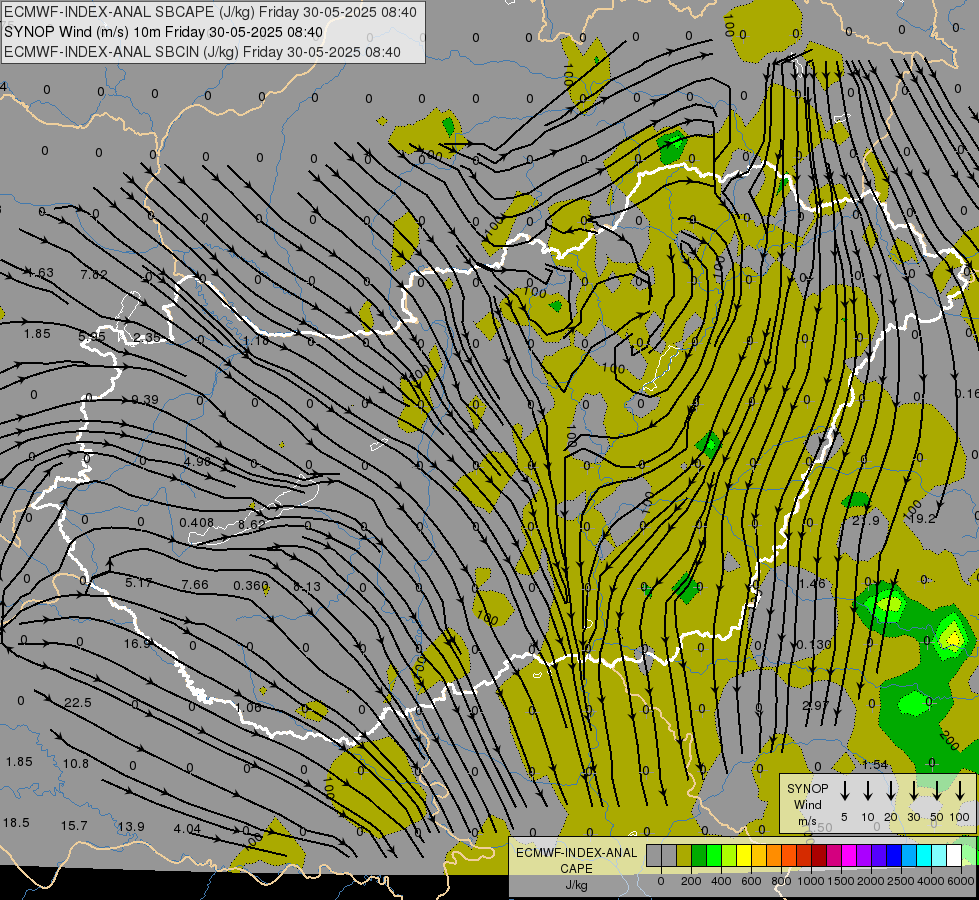Screen dimensions: 979x900
Task: Select the pure yellow CAPE legend swatch
Action: (744, 855)
